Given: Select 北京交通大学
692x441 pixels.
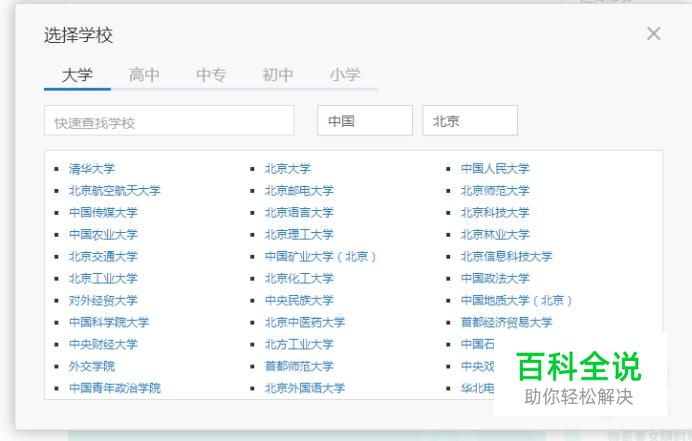Looking at the screenshot, I should pos(103,256).
